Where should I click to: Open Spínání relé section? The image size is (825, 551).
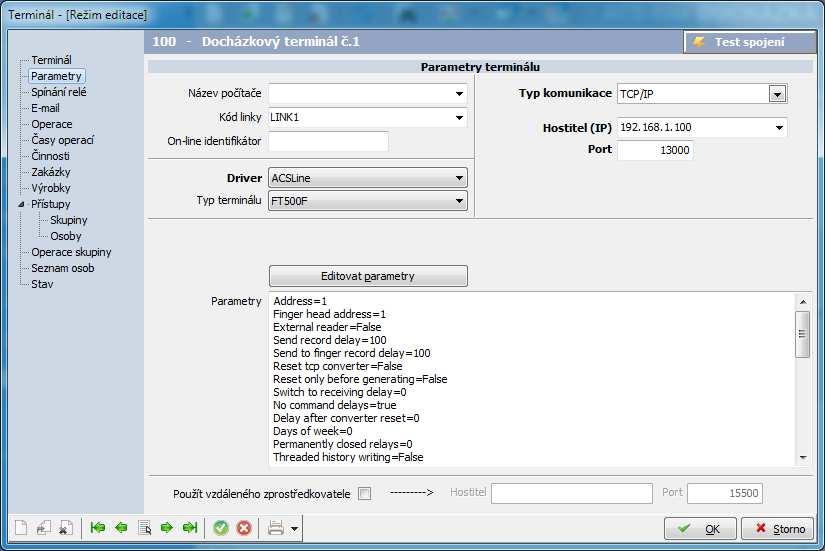pyautogui.click(x=59, y=92)
